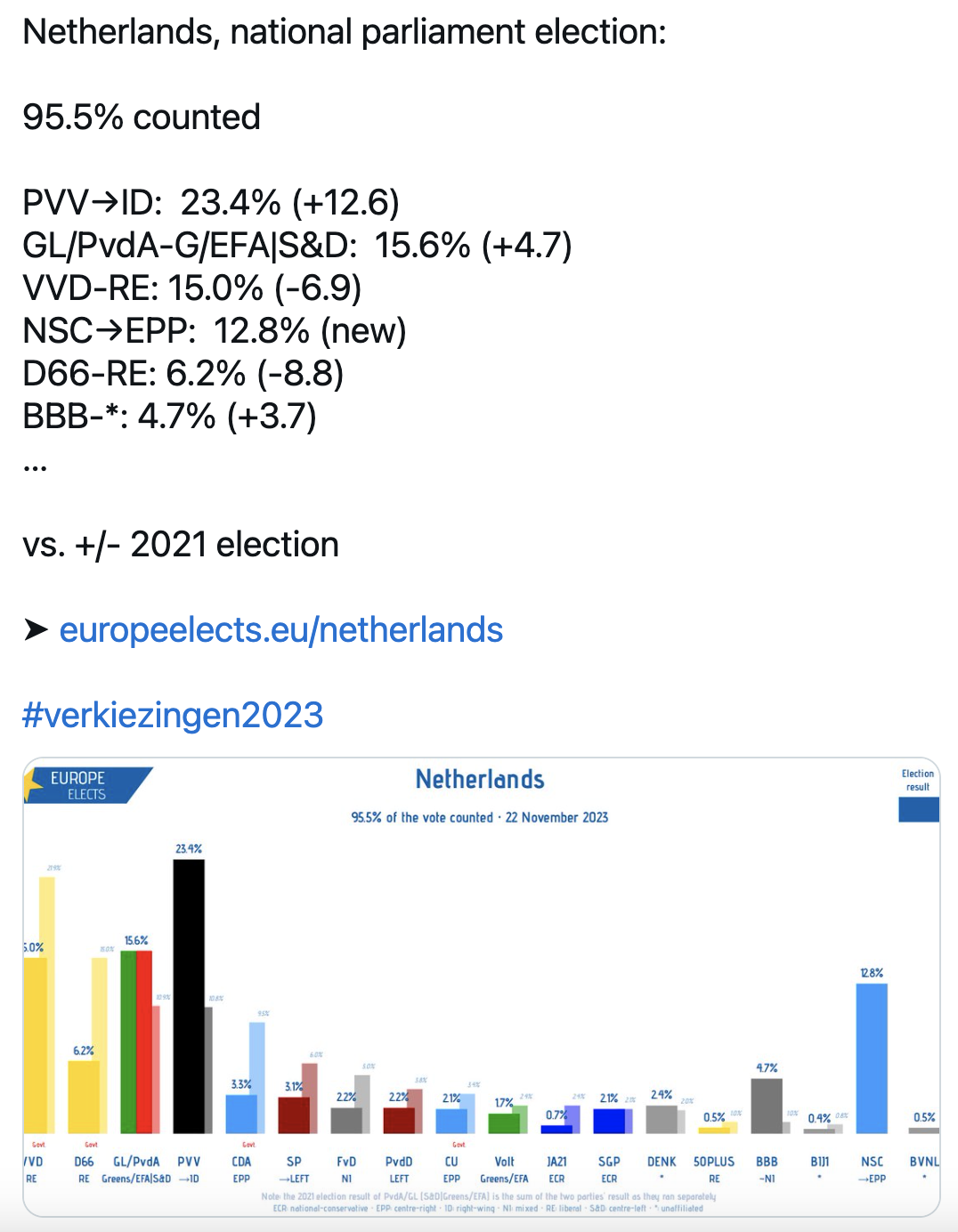Viewport: 958px width, 1232px height.
Task: Click the gray DENK bar
Action: coord(662,1119)
